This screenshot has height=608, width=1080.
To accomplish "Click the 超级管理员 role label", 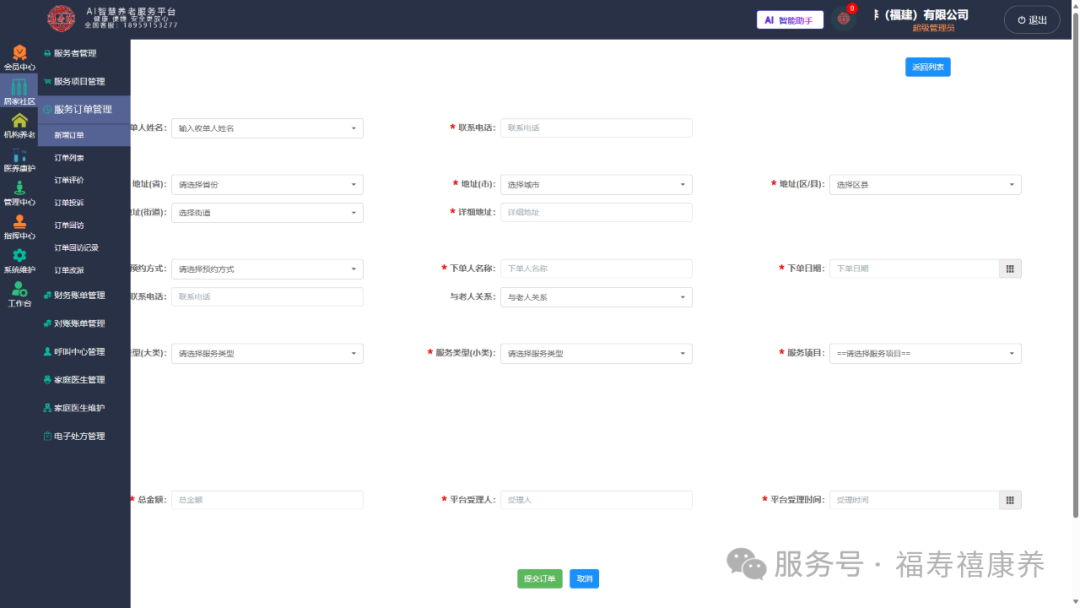I will click(933, 28).
